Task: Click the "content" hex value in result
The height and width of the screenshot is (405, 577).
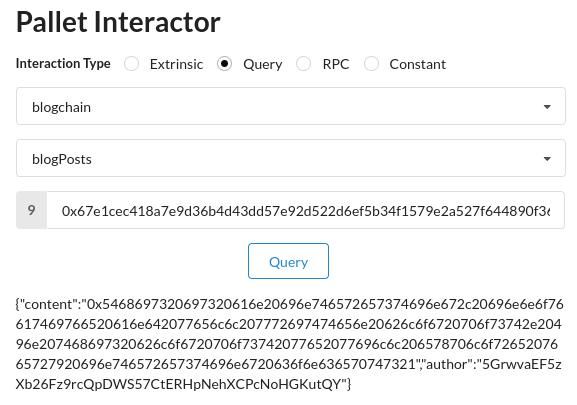Action: pyautogui.click(x=288, y=334)
